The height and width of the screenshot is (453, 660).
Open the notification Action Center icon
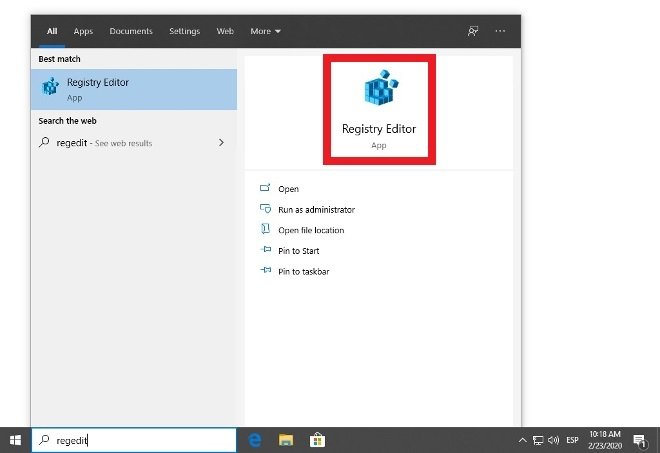(640, 441)
